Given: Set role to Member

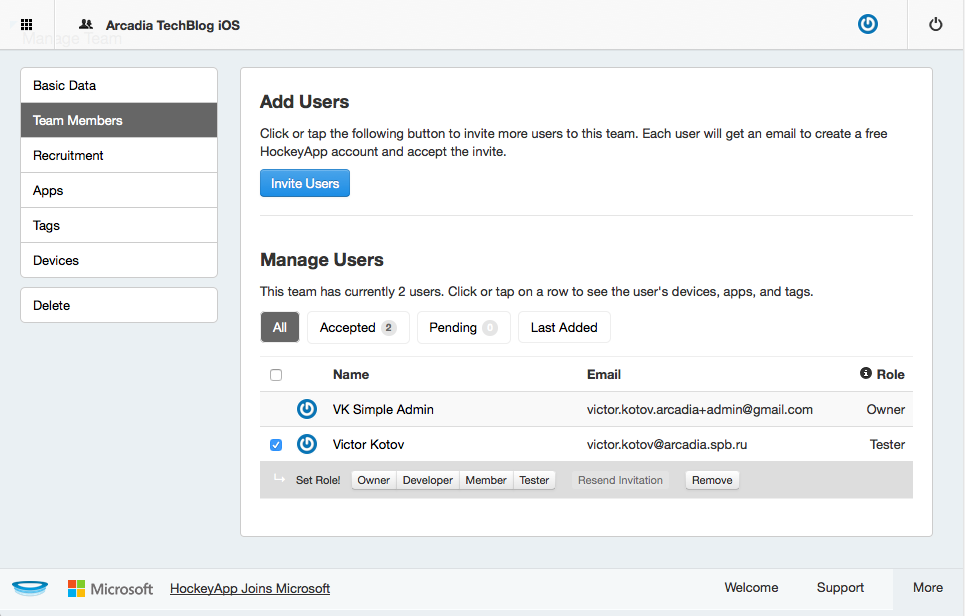Looking at the screenshot, I should pos(486,480).
